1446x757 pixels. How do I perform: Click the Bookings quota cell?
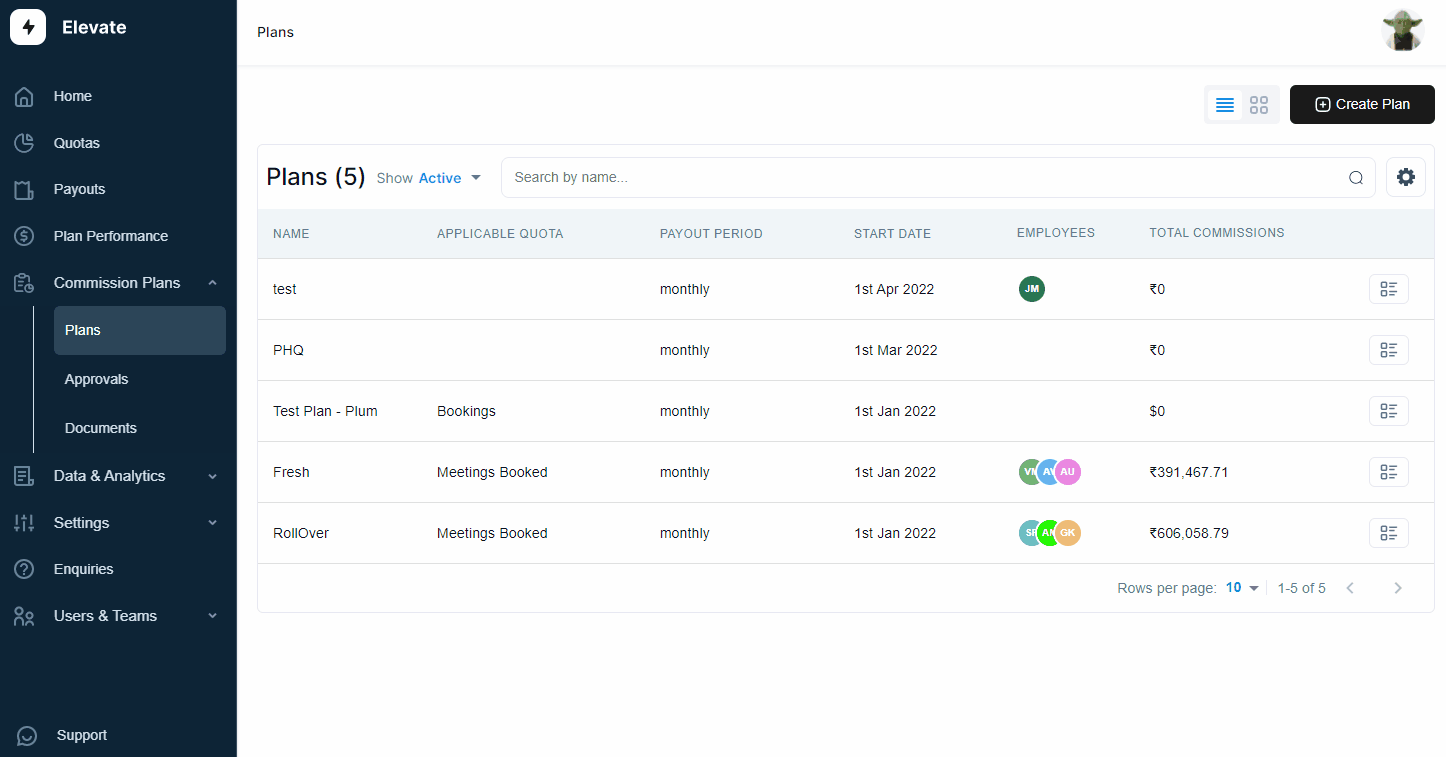coord(466,411)
